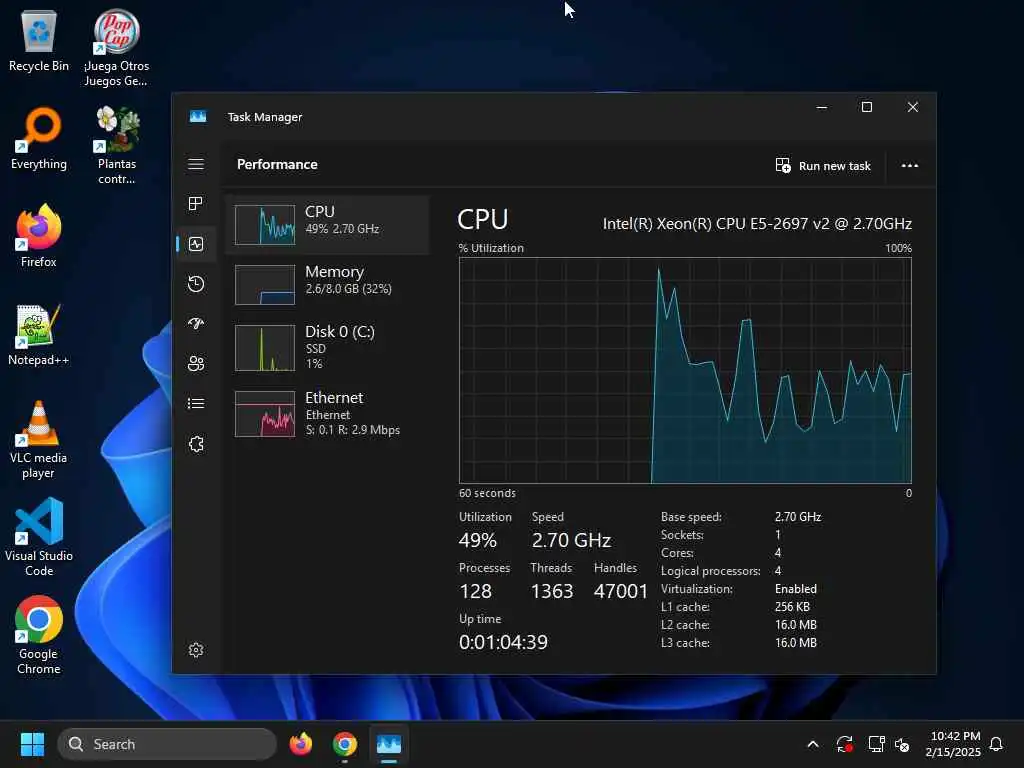Open the network tray icon

pos(876,744)
